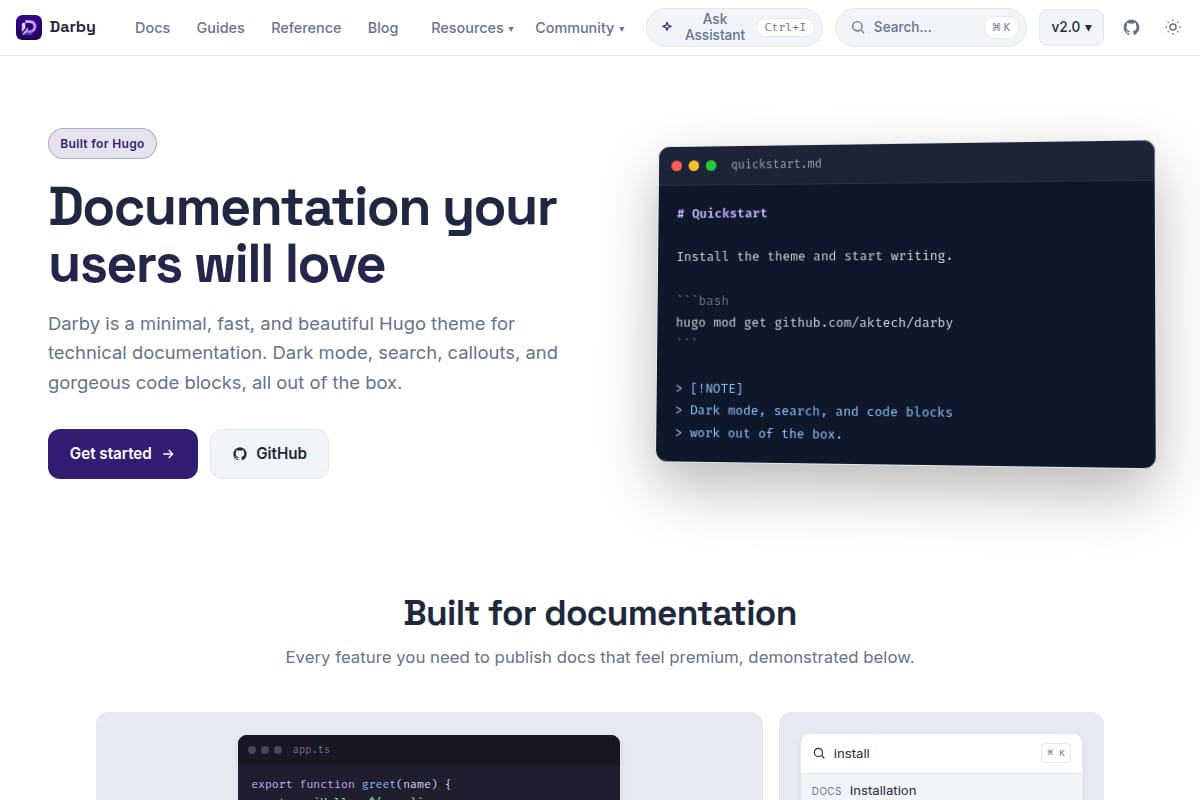The width and height of the screenshot is (1200, 800).
Task: Click the '# Quickstart' heading in code window
Action: click(722, 213)
